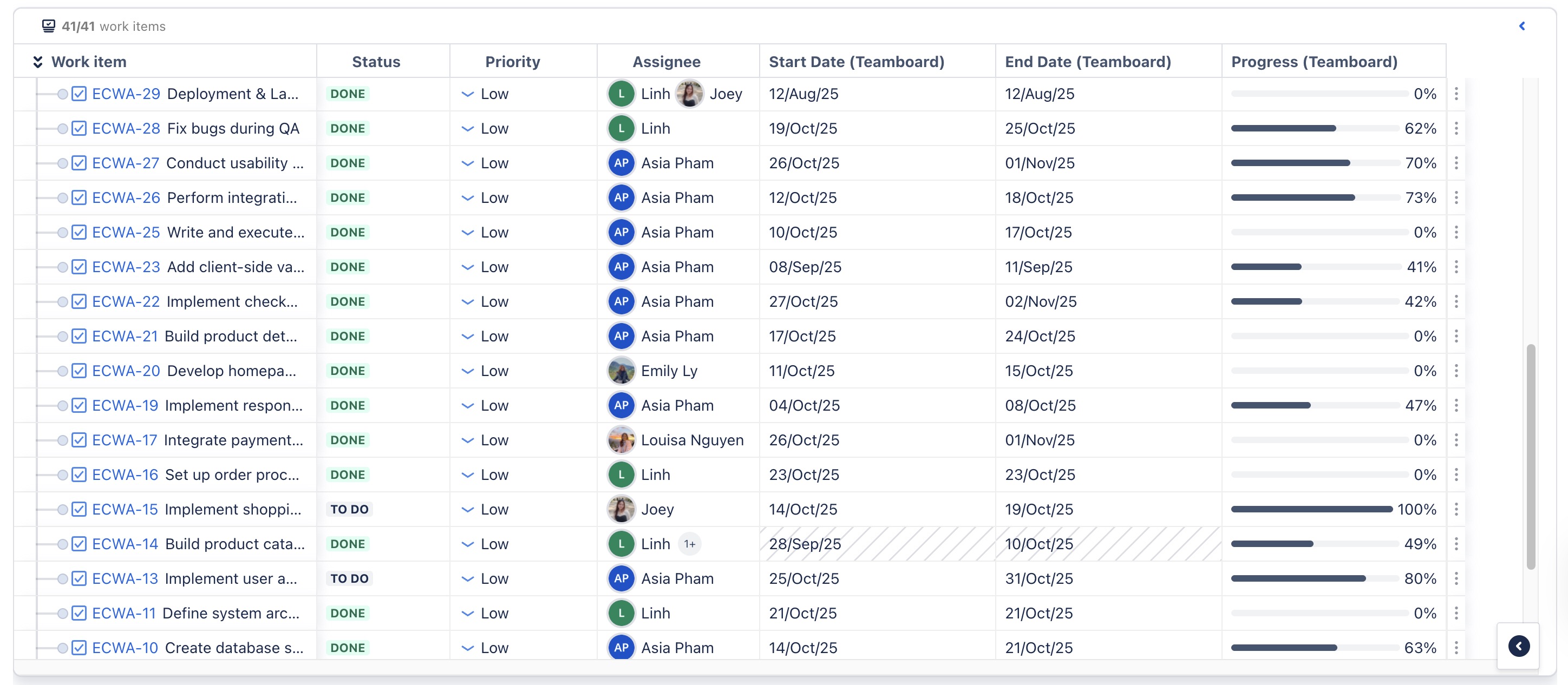The height and width of the screenshot is (685, 1568).
Task: Click the TO DO status of ECWA-13
Action: (x=349, y=578)
